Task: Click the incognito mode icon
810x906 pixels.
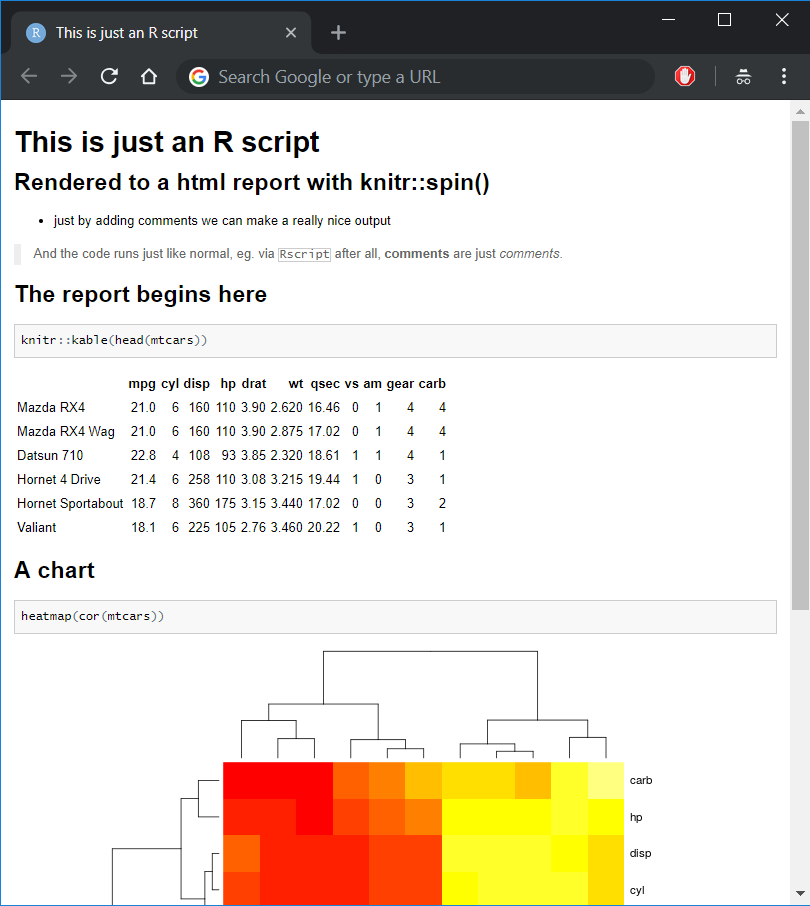Action: pyautogui.click(x=743, y=76)
